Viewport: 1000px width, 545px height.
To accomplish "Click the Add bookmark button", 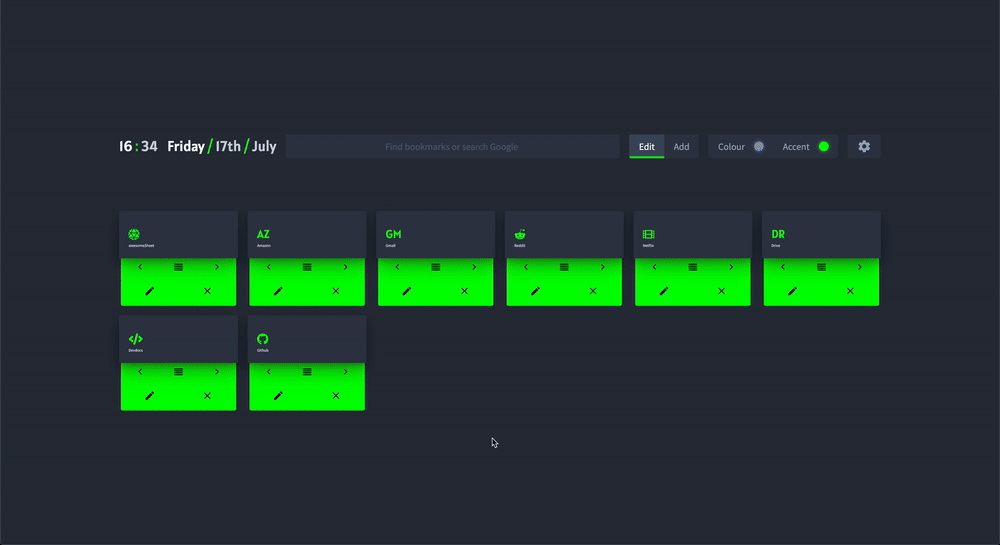I will pos(681,147).
